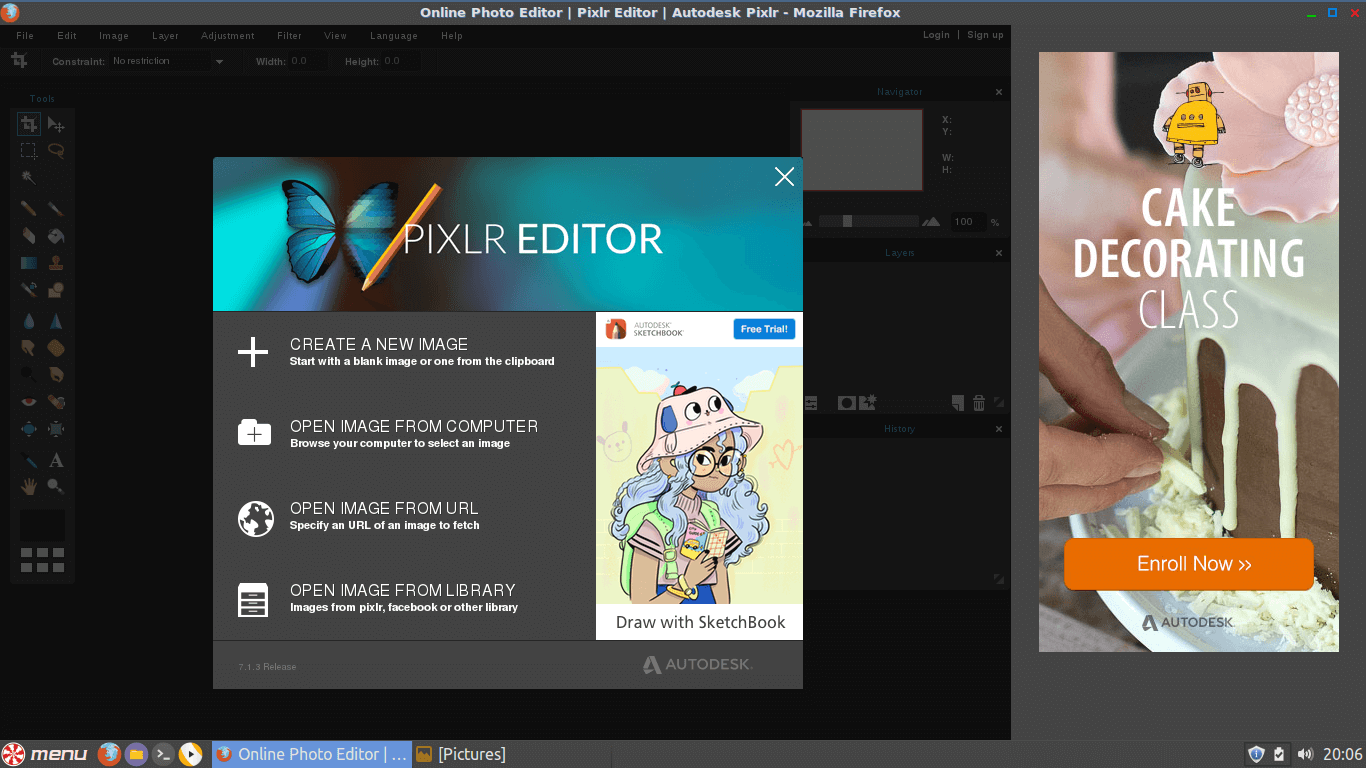
Task: Open the File menu
Action: click(x=25, y=36)
